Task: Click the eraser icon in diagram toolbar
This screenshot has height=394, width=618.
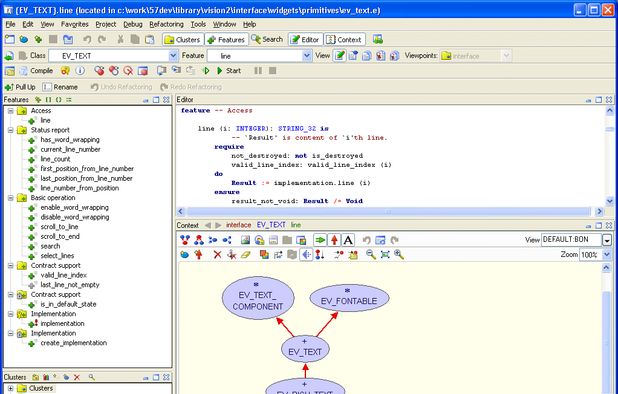Action: tap(246, 255)
